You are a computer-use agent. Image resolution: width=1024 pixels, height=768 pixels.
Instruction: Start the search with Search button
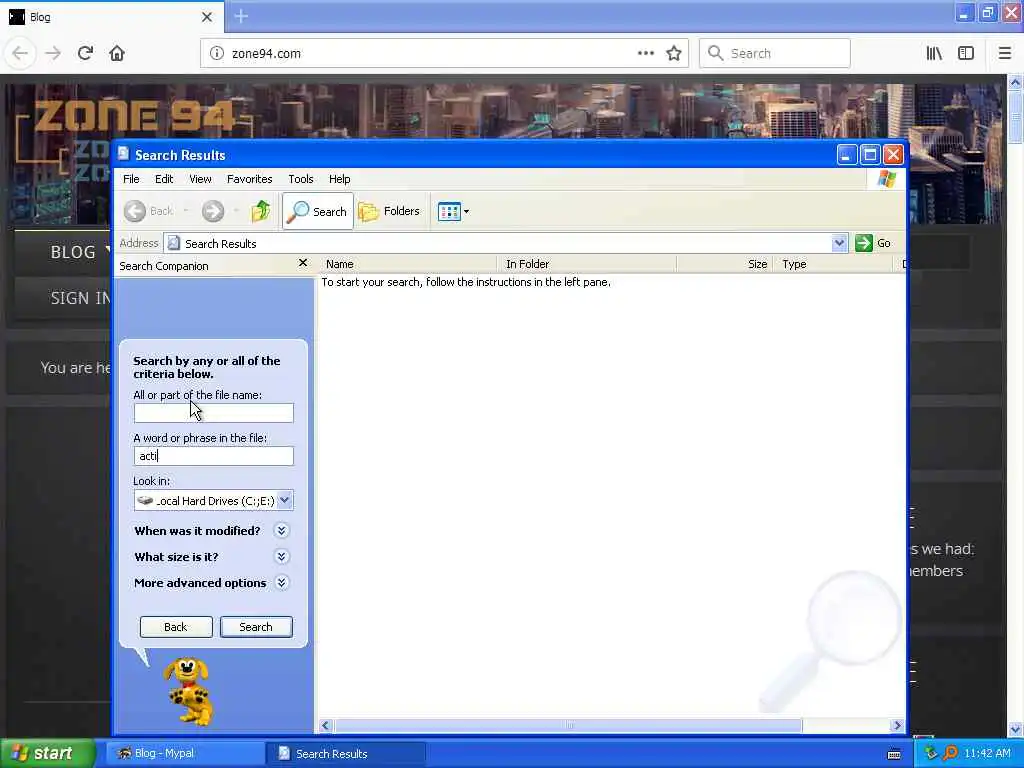[256, 627]
